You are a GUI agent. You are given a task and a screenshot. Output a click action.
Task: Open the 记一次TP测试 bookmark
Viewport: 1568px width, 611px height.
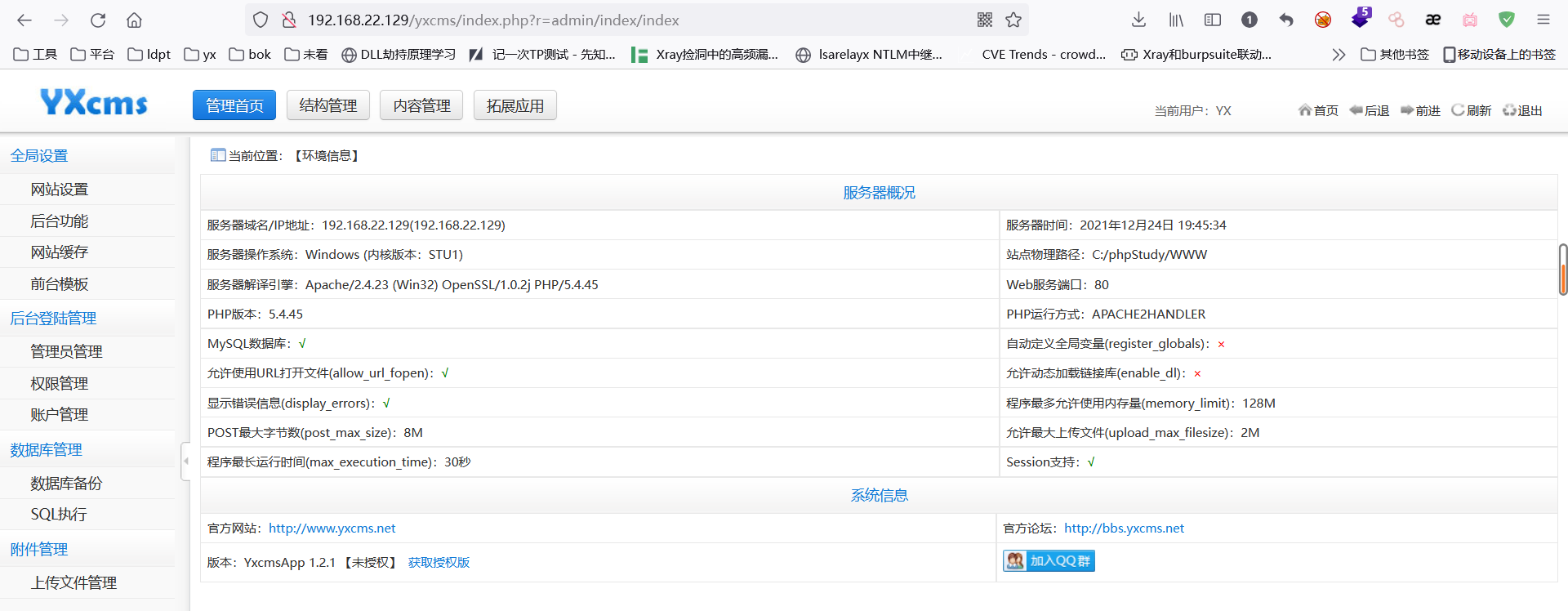tap(542, 55)
